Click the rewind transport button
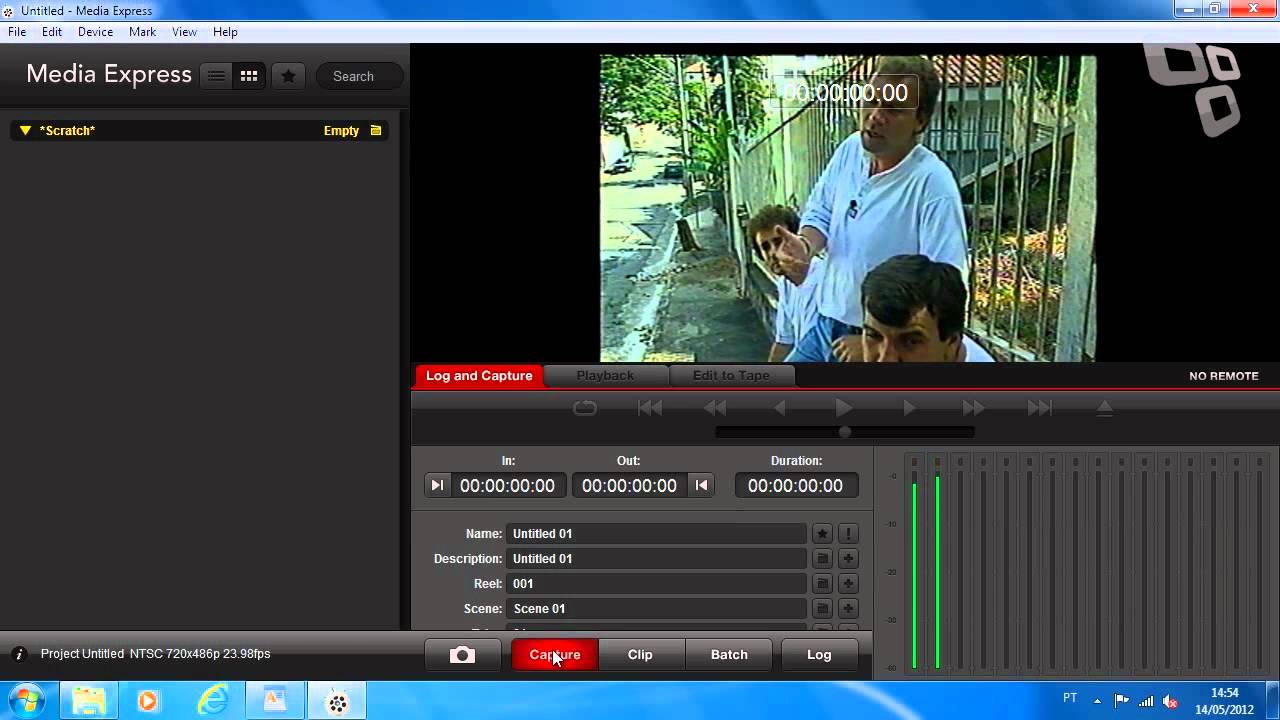 (715, 408)
